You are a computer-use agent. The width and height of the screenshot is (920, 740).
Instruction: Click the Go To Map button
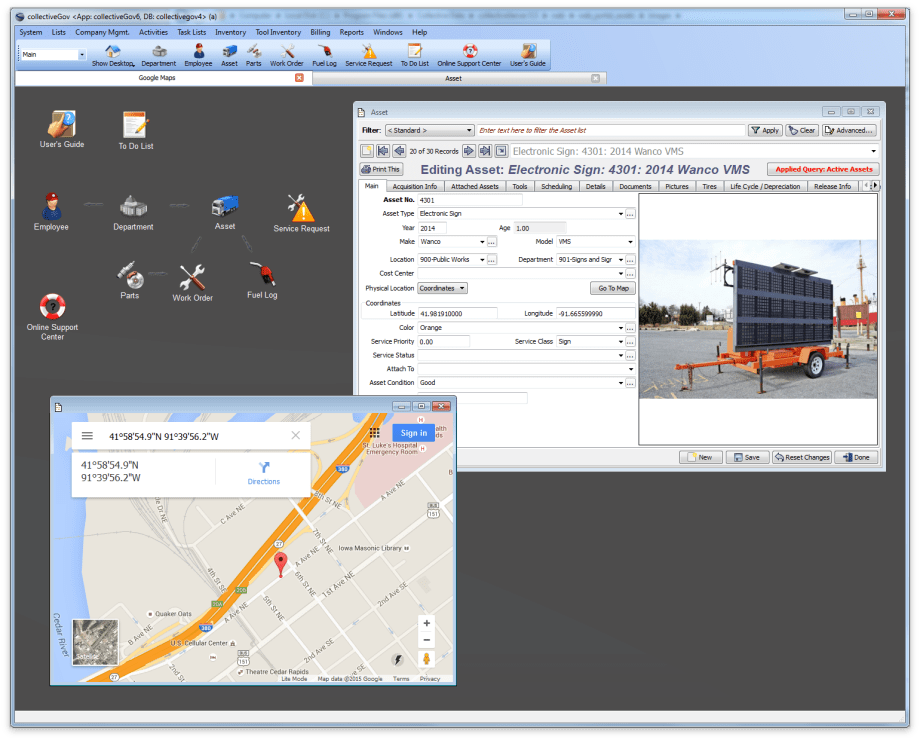[613, 288]
